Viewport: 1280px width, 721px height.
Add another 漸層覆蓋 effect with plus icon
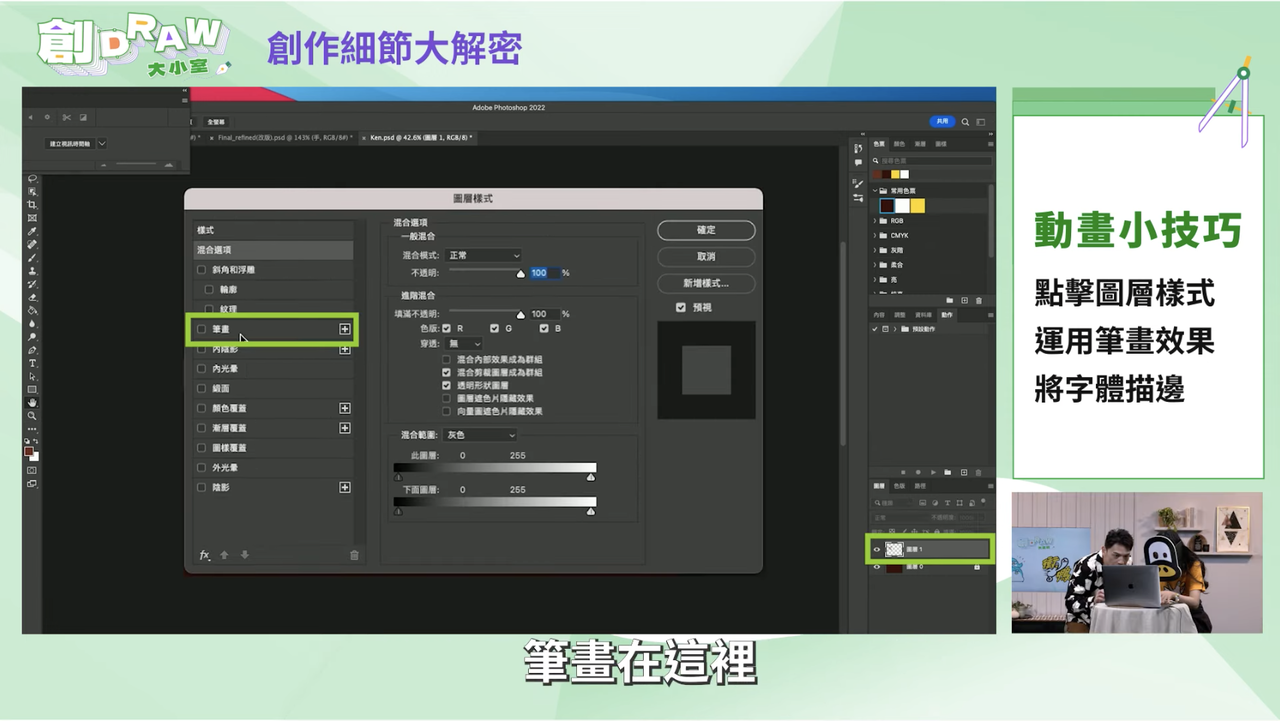point(345,428)
